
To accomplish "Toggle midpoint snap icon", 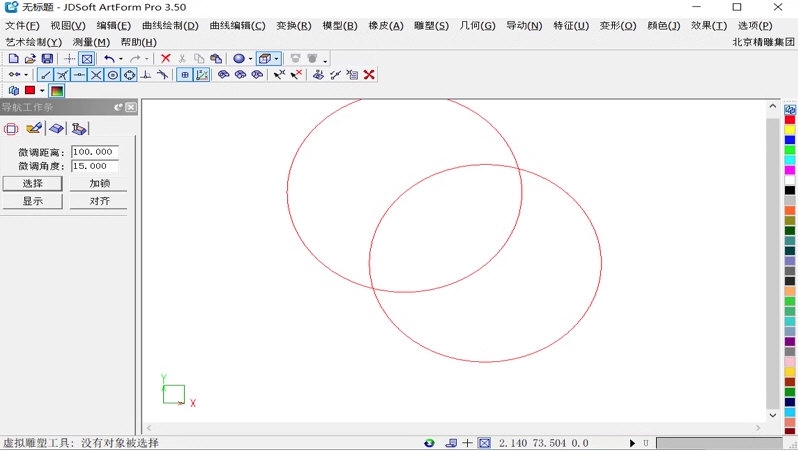I will pyautogui.click(x=79, y=75).
